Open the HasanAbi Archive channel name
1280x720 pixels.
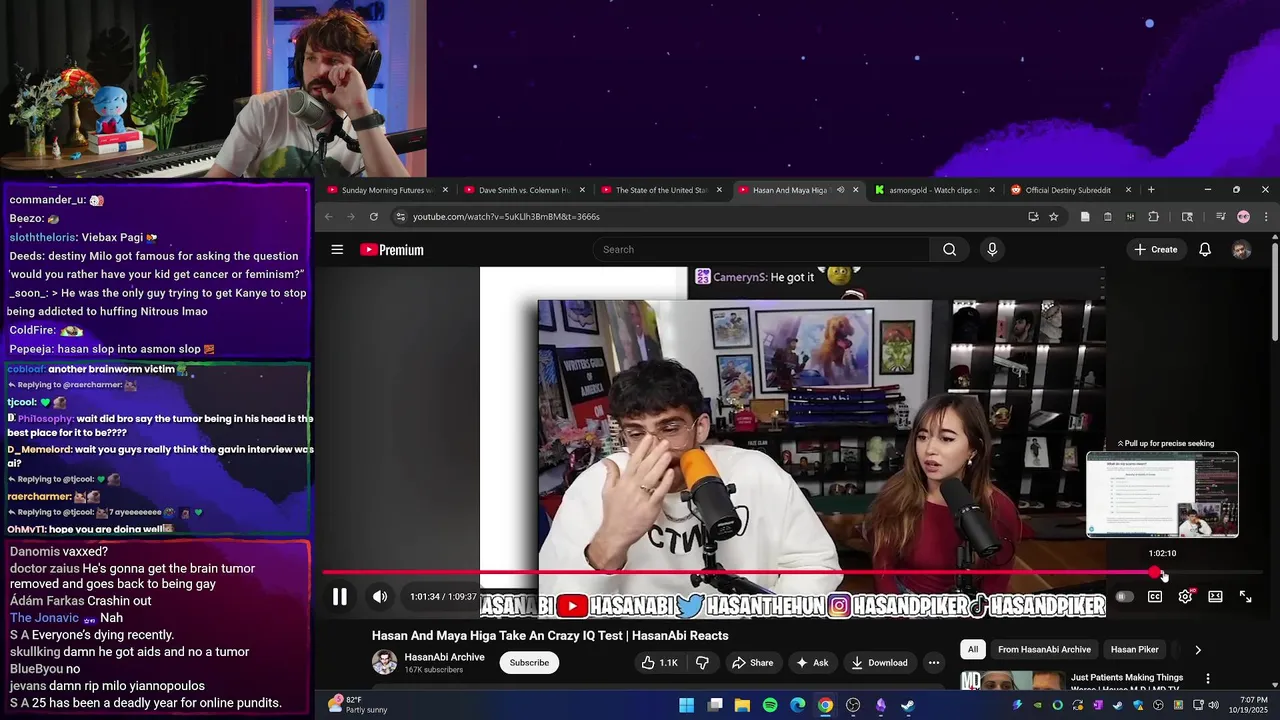(444, 657)
